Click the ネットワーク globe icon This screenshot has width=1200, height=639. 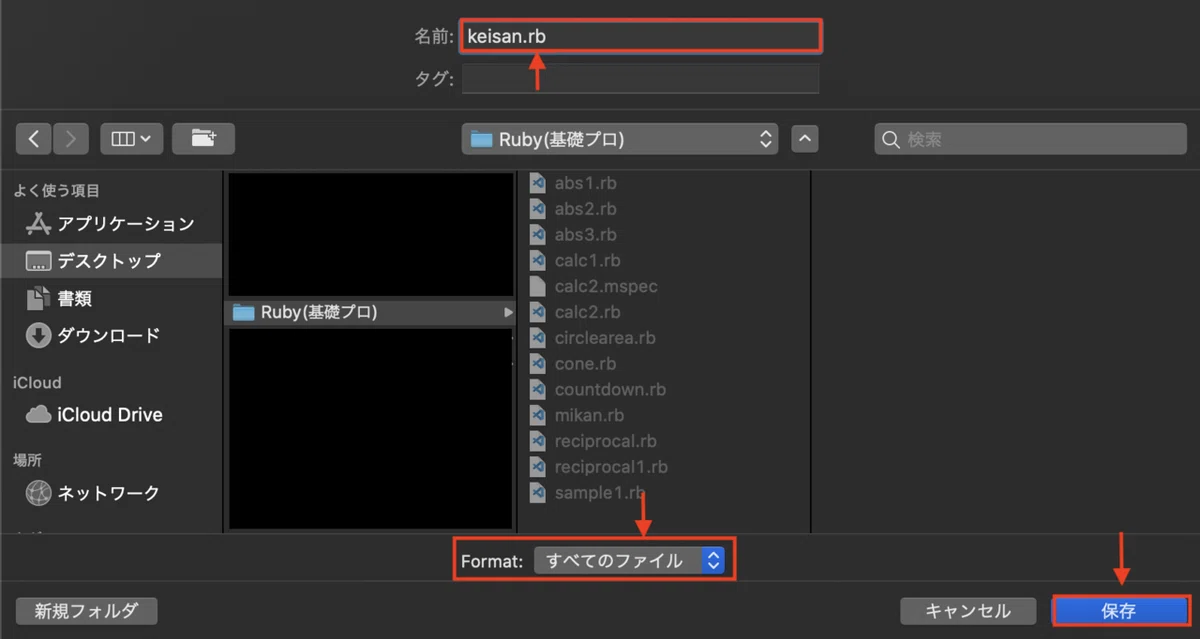tap(38, 492)
